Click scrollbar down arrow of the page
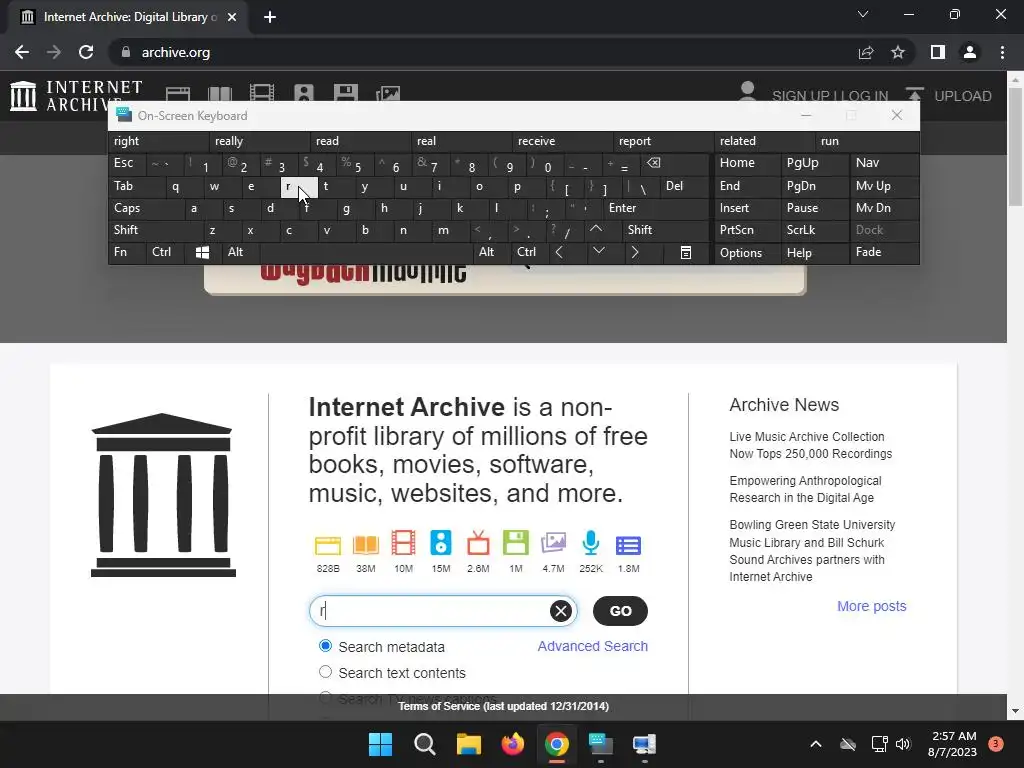This screenshot has height=768, width=1024. (1016, 711)
